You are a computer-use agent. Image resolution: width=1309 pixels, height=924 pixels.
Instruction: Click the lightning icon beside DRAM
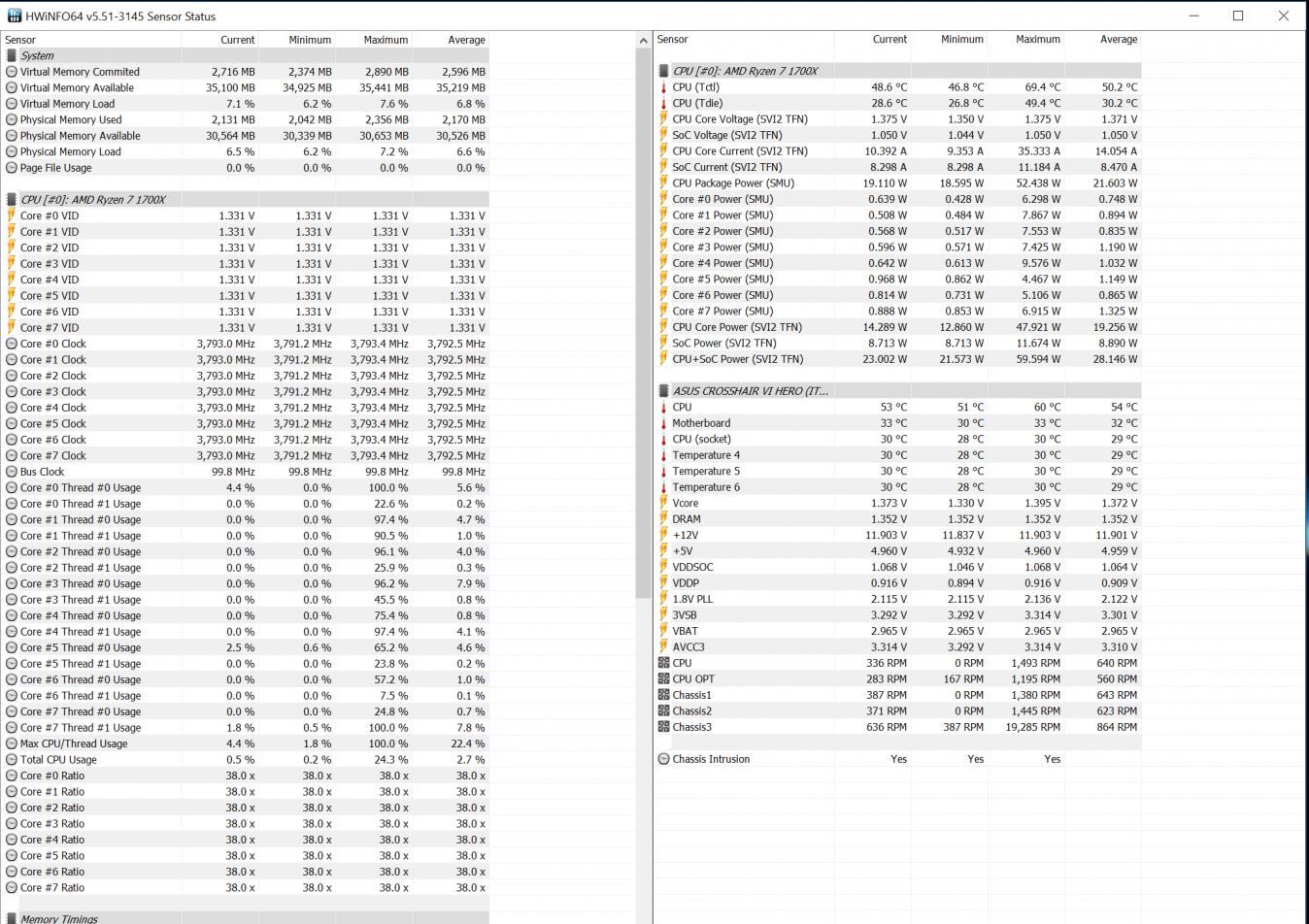coord(663,518)
